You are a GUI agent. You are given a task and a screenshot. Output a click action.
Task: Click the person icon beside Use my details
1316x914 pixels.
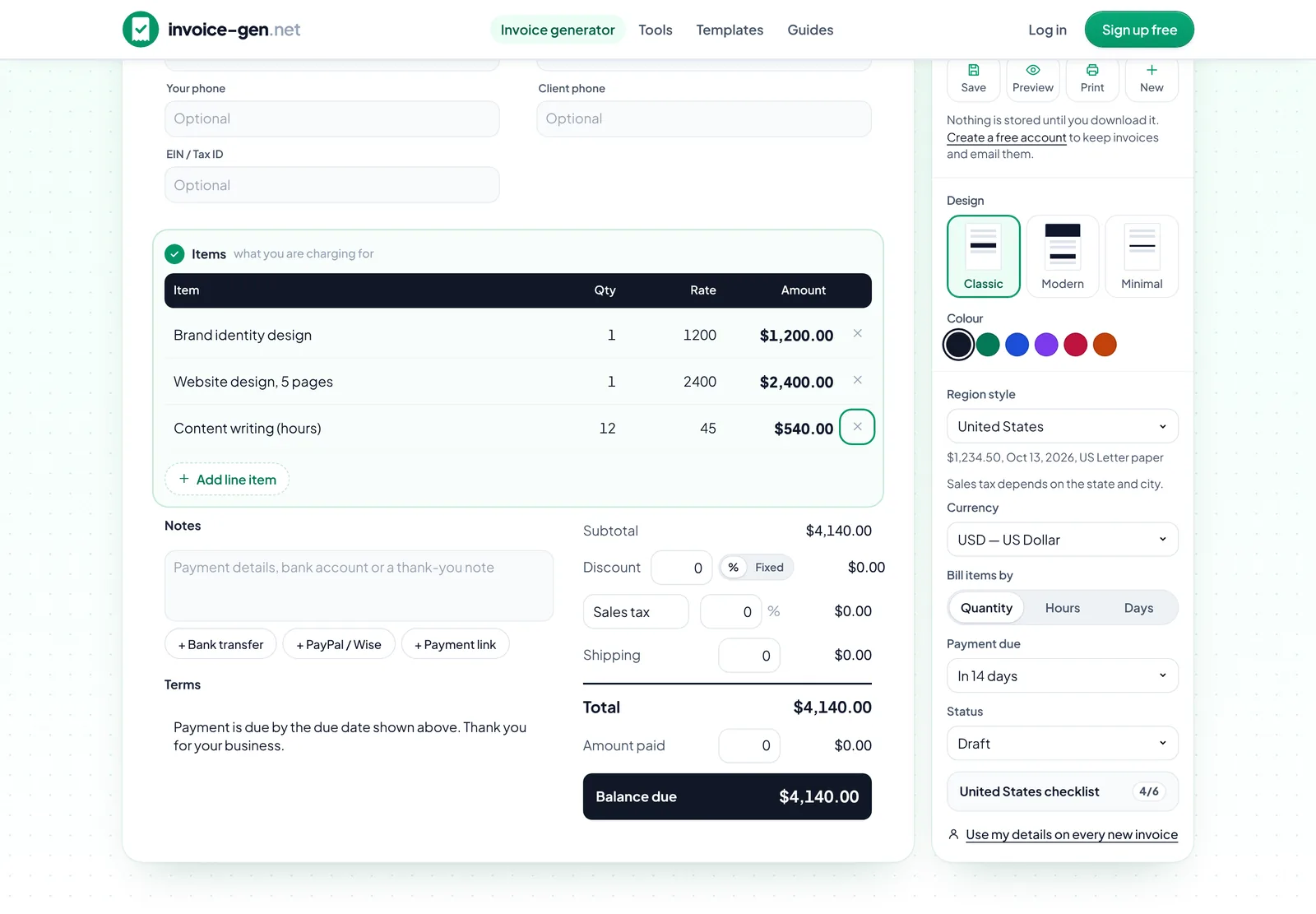tap(953, 834)
